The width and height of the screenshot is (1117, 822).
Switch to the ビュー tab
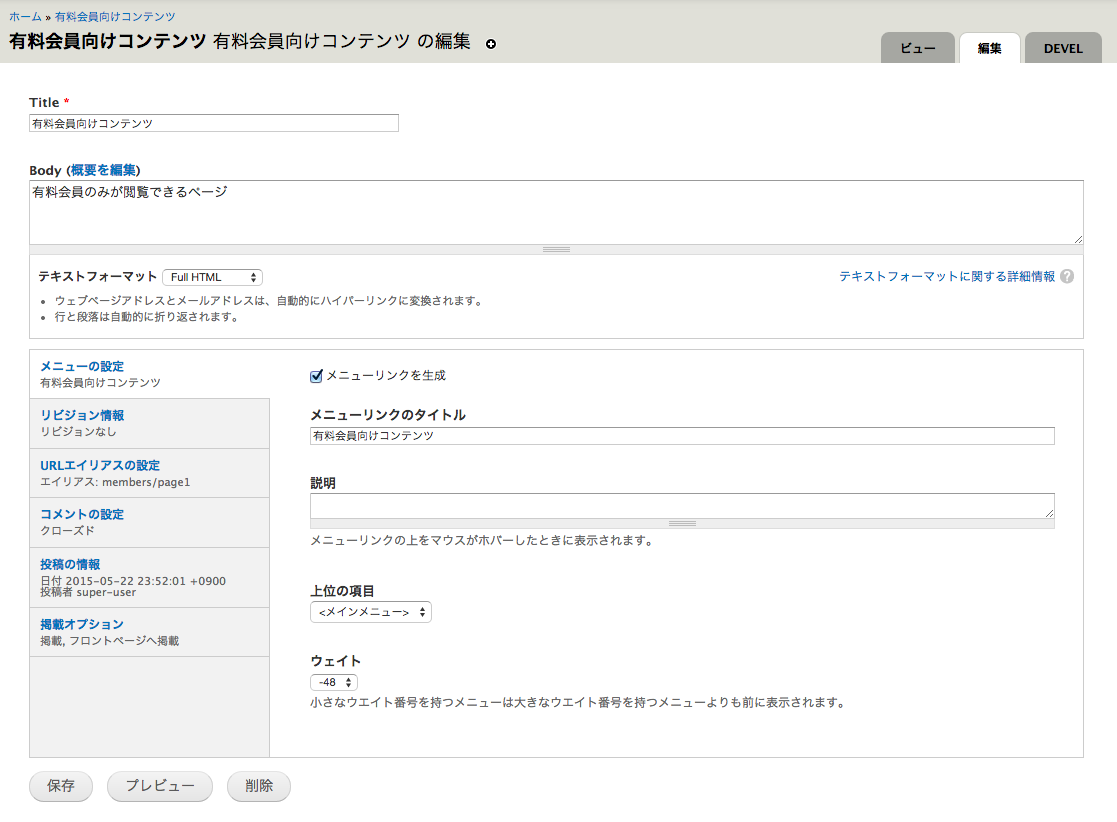pos(917,48)
